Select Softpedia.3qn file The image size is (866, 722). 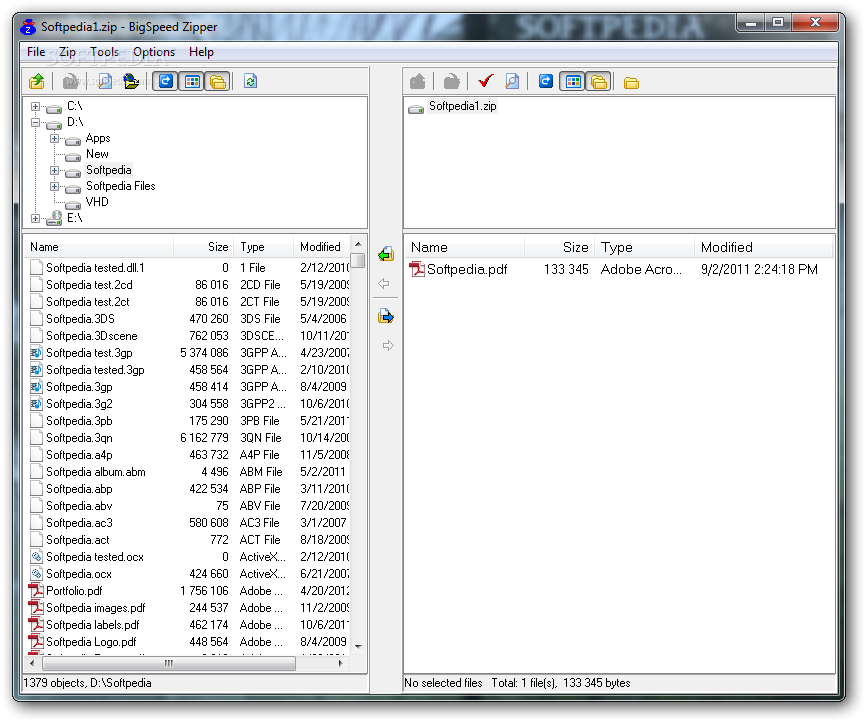click(79, 438)
